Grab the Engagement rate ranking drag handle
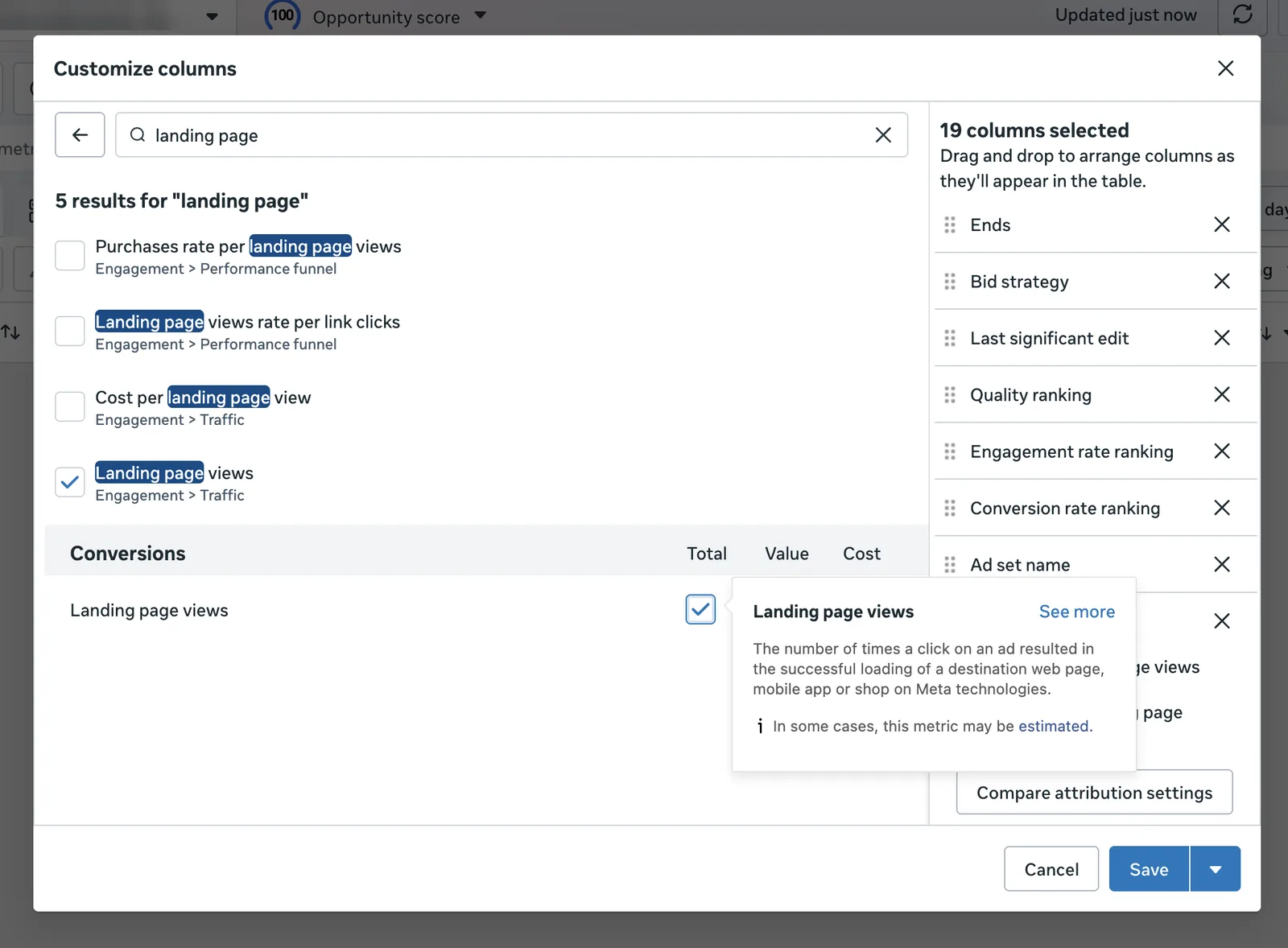 (950, 451)
